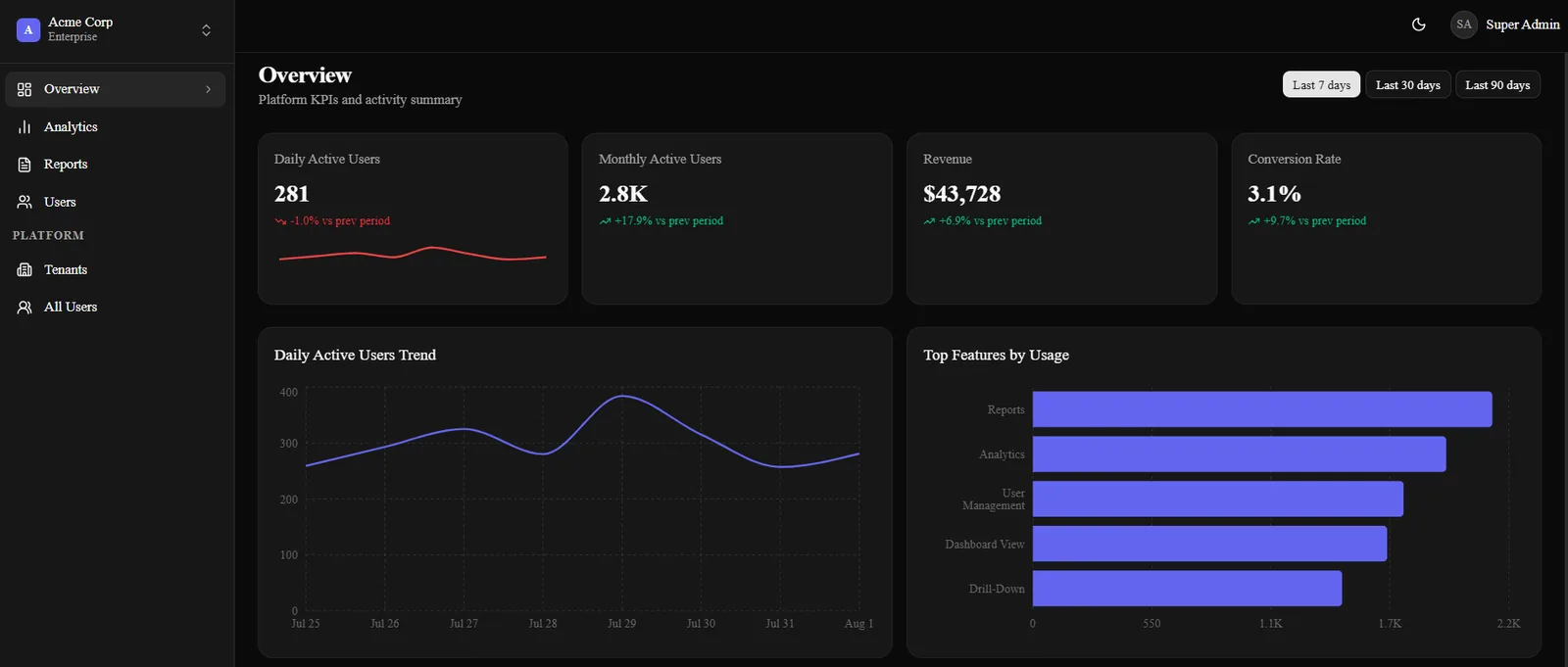The width and height of the screenshot is (1568, 667).
Task: Click the Monthly Active Users card title
Action: (x=660, y=160)
